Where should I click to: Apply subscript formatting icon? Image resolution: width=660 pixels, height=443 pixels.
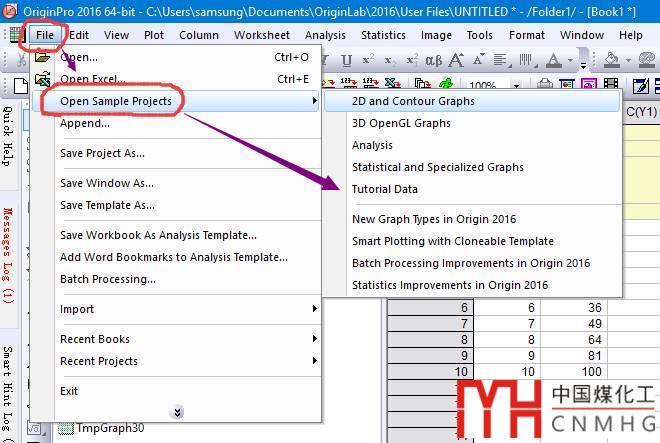coord(389,61)
